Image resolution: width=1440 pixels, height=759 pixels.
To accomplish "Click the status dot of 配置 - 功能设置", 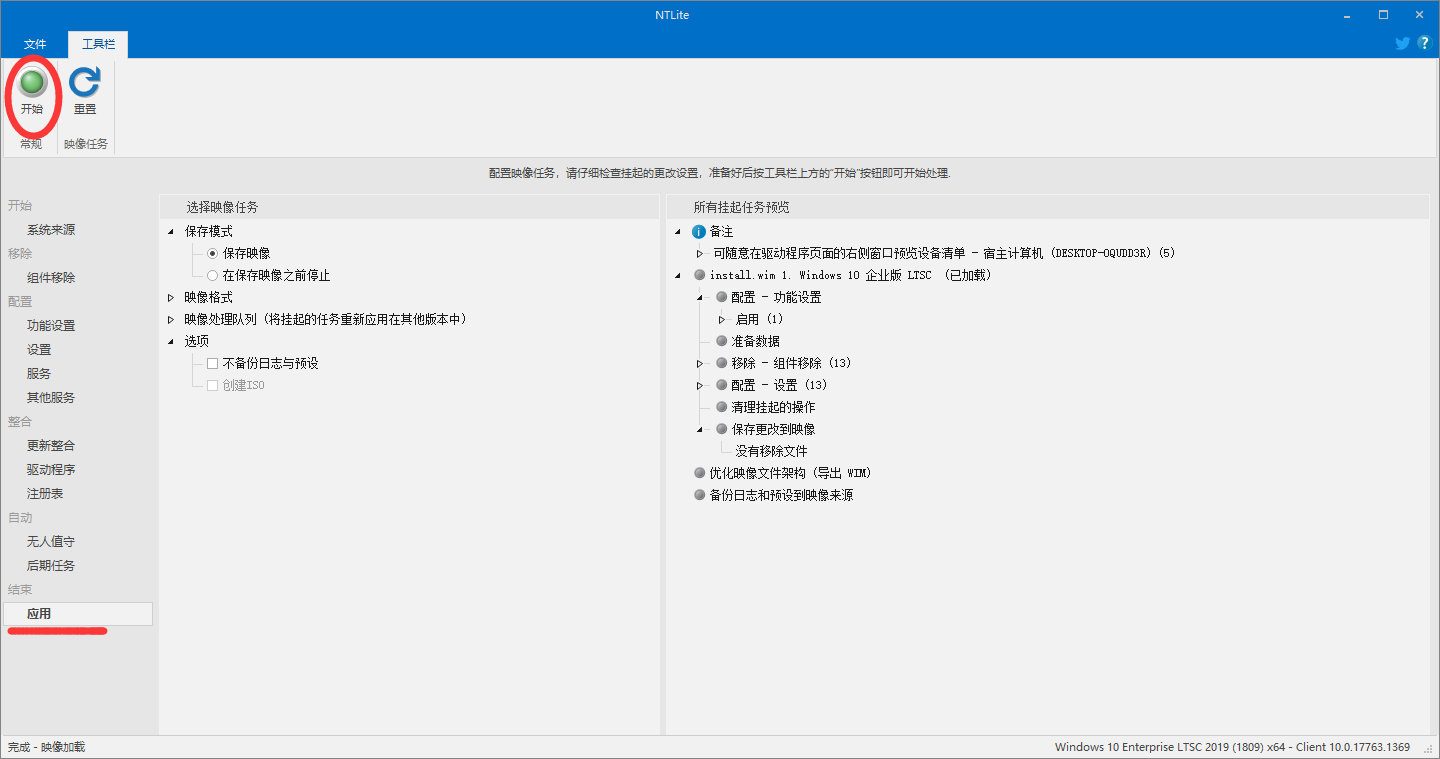I will tap(721, 297).
